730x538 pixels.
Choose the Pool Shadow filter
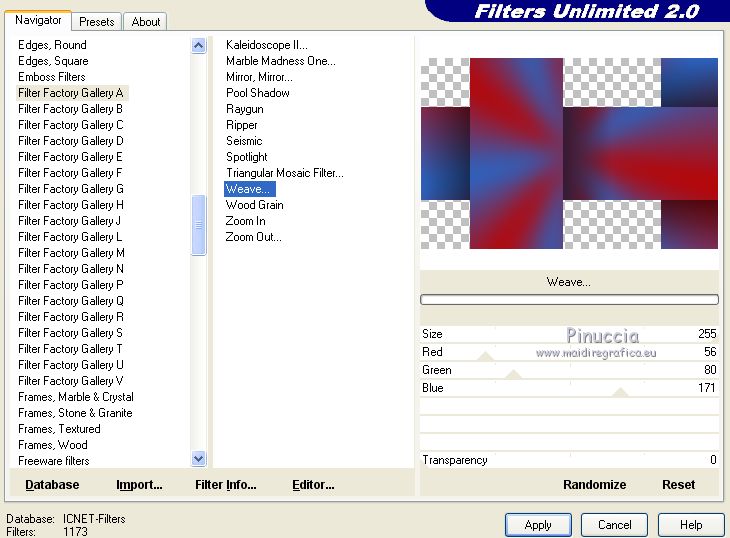(x=257, y=93)
